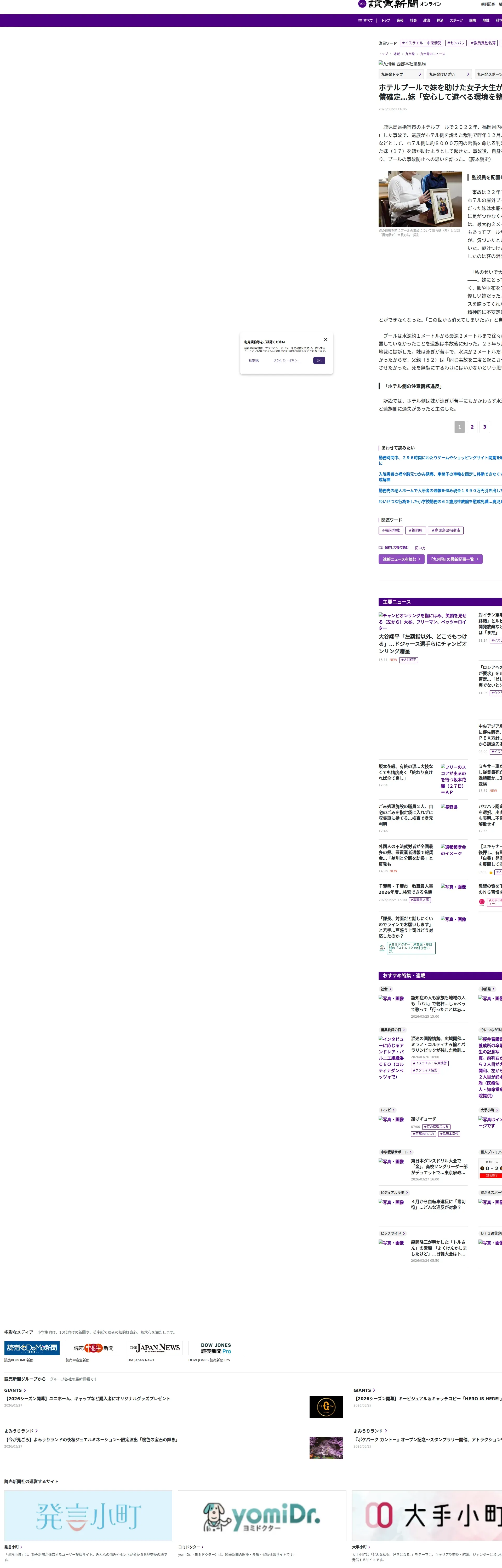Screen dimensions: 502x1568
Task: Expand the first GIANTS section link
Action: (x=15, y=1390)
